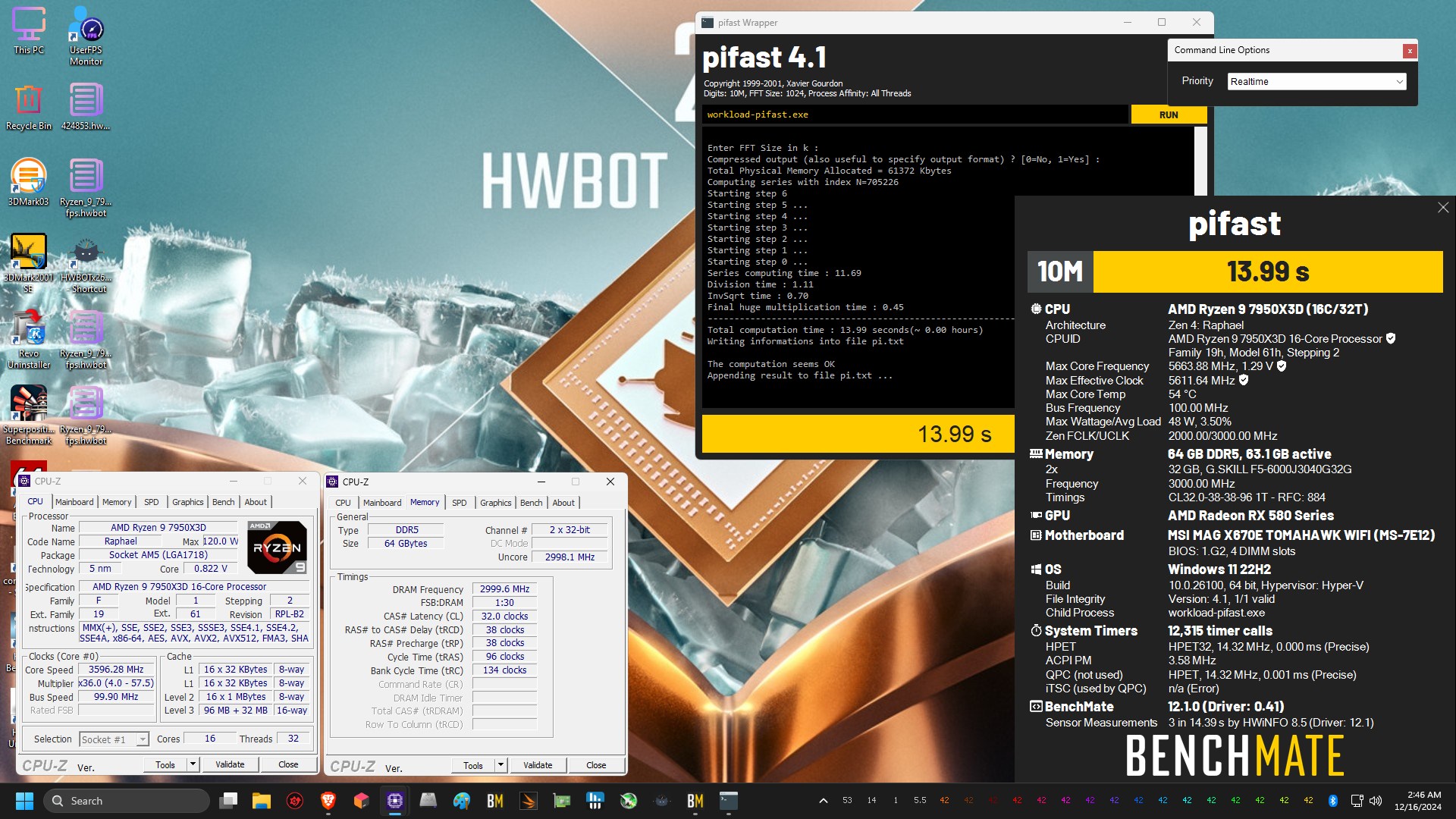Image resolution: width=1456 pixels, height=819 pixels.
Task: Open About tab in left CPU-Z
Action: pyautogui.click(x=256, y=502)
